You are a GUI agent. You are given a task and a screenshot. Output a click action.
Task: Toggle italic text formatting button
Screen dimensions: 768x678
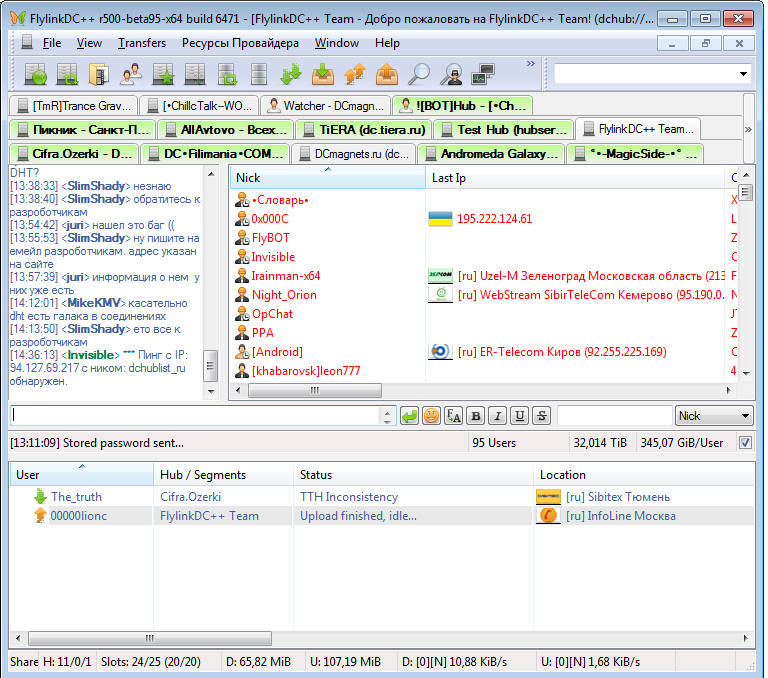(x=498, y=416)
